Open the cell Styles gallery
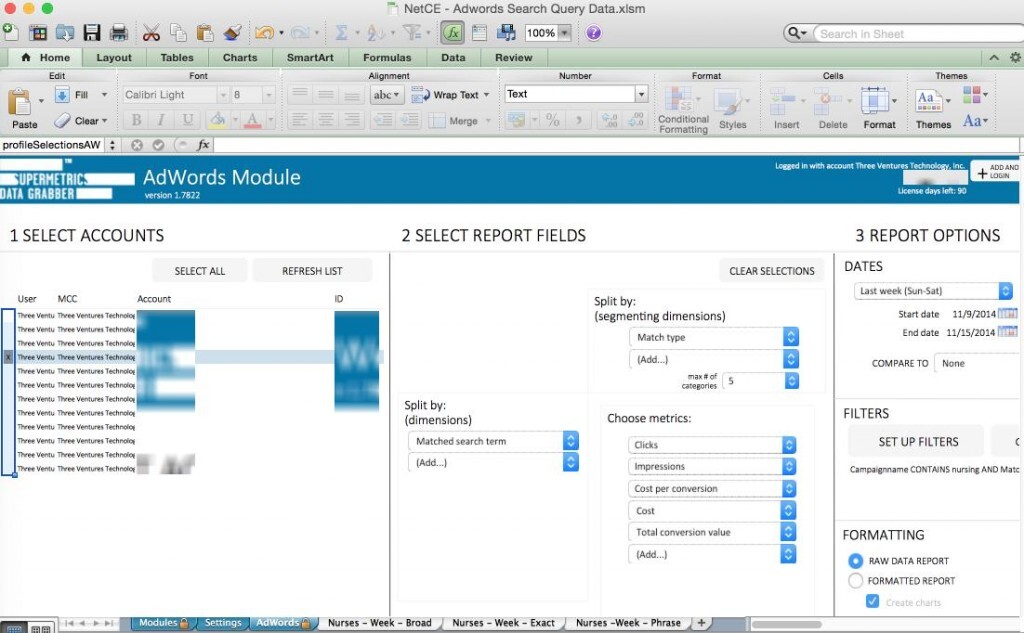 pos(732,110)
